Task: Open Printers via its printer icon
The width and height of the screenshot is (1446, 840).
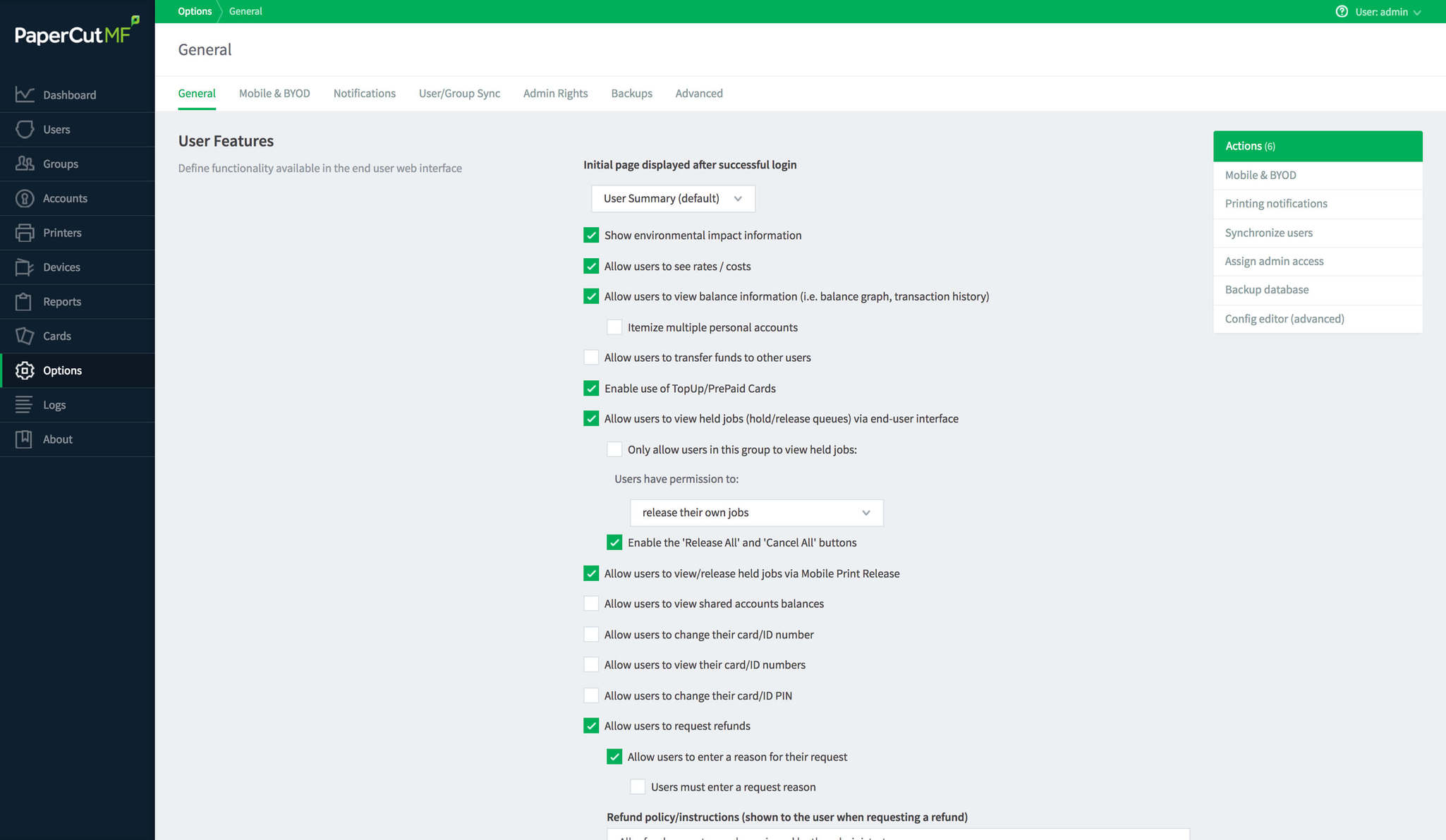Action: [x=25, y=233]
